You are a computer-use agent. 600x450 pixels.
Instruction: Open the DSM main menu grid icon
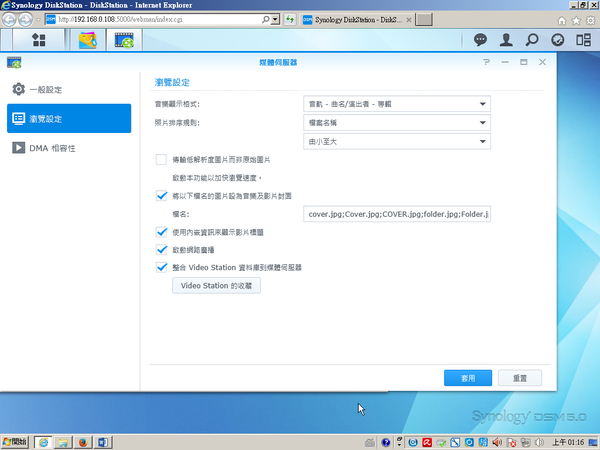(39, 40)
